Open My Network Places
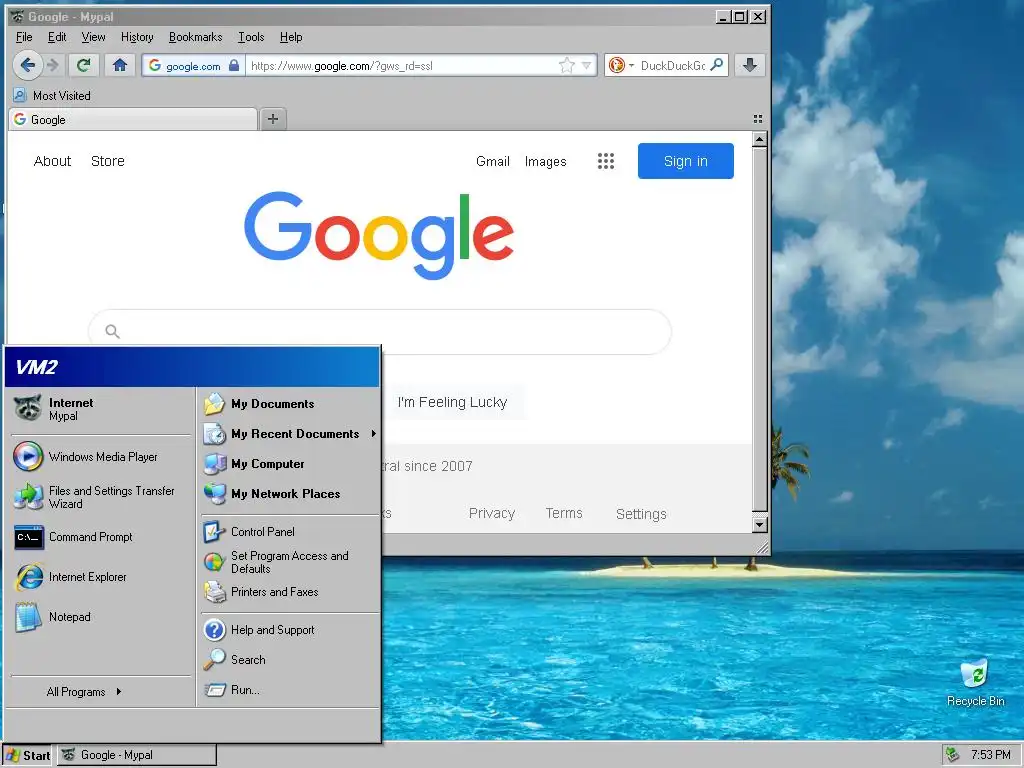1024x768 pixels. point(289,494)
